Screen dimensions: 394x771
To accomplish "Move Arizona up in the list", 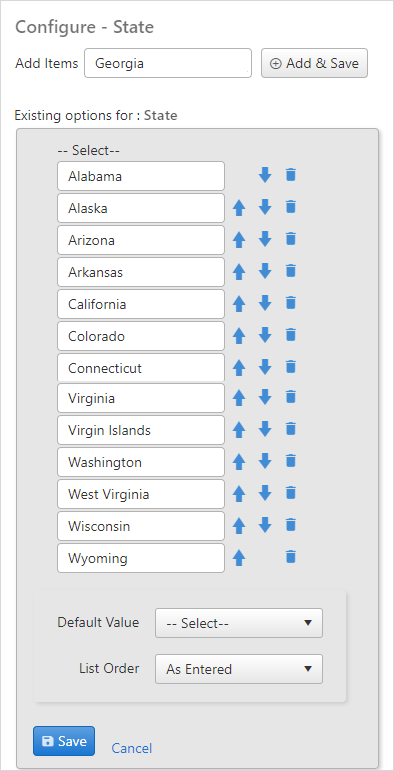I will coord(239,239).
